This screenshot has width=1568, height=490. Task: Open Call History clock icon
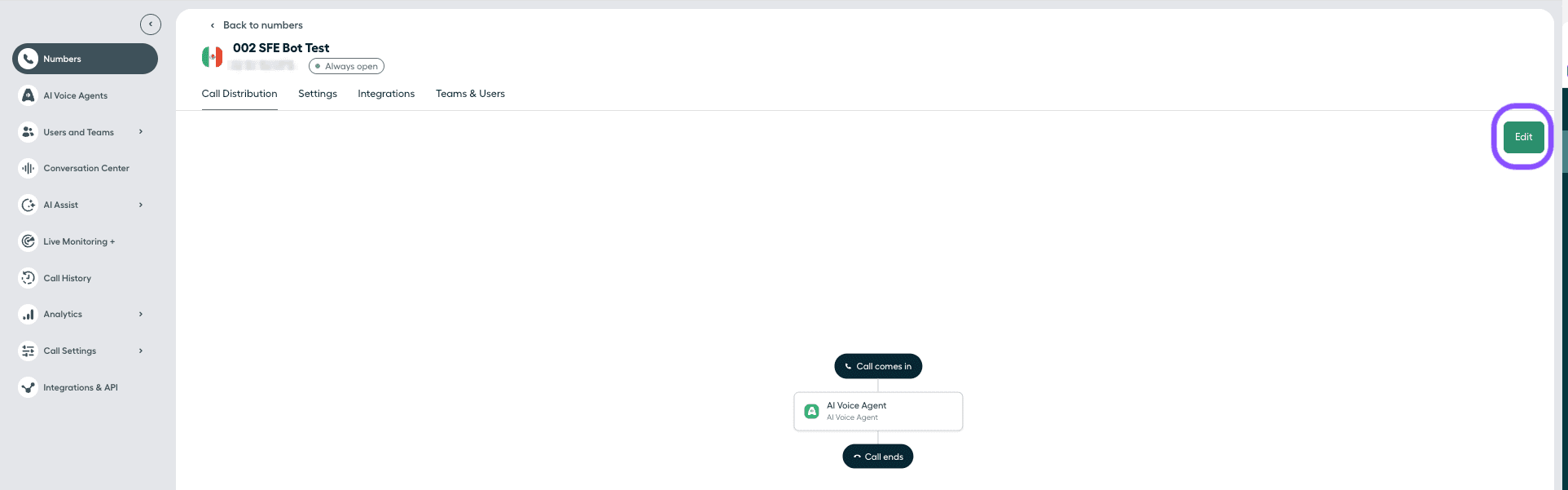28,278
